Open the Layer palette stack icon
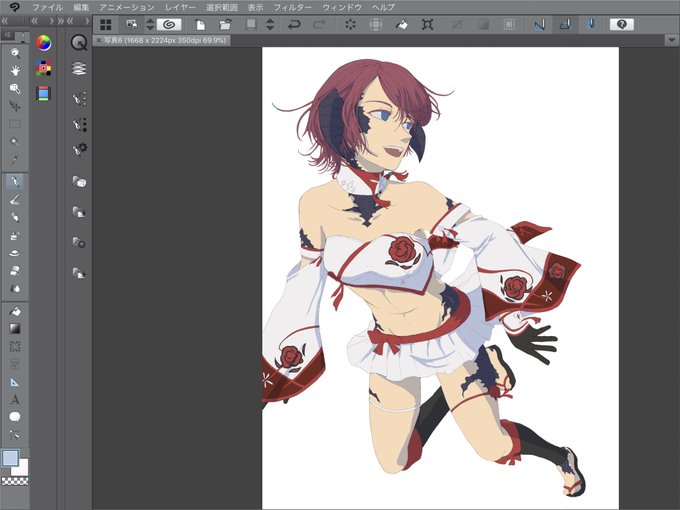 79,69
